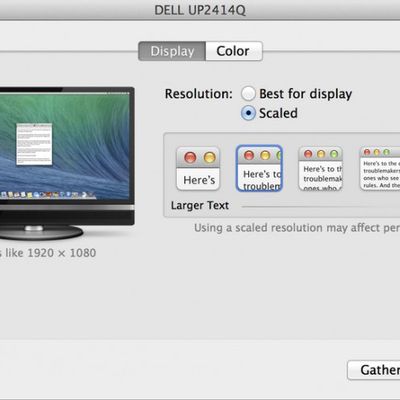400x400 pixels.
Task: Select the Best for display radio button
Action: (x=248, y=94)
